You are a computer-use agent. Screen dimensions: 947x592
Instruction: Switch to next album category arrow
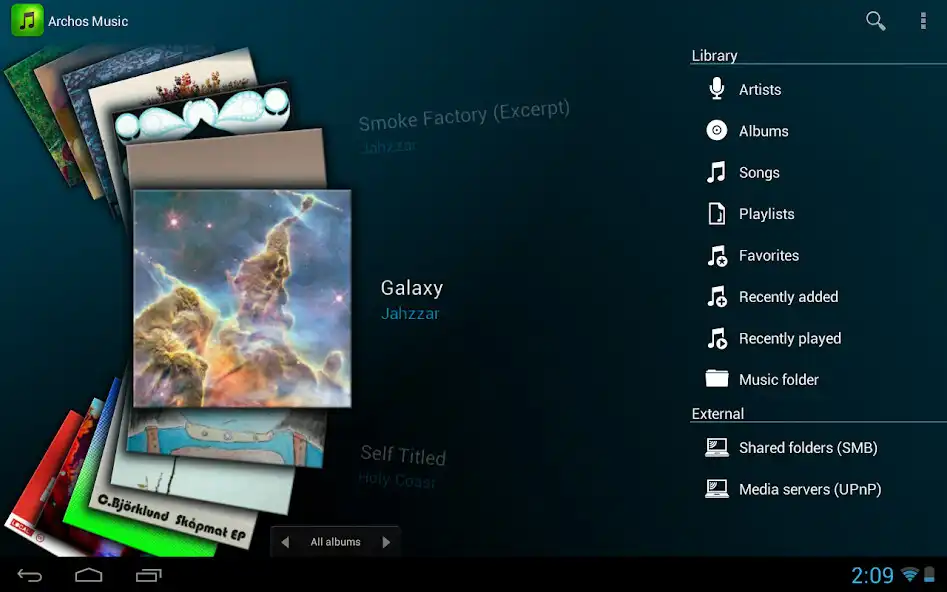click(386, 542)
